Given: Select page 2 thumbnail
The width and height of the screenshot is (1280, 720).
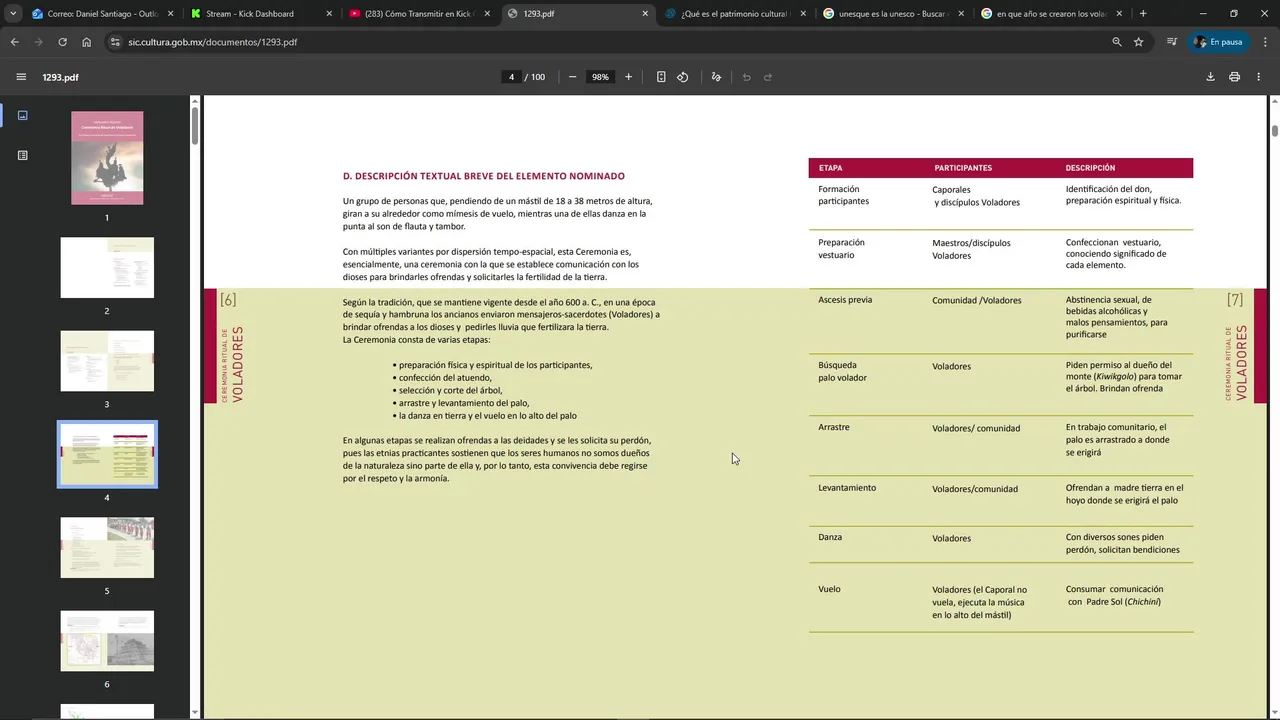Looking at the screenshot, I should (x=107, y=268).
